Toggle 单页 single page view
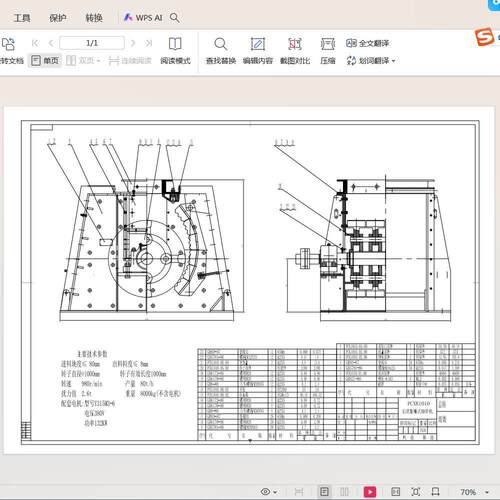 (45, 61)
